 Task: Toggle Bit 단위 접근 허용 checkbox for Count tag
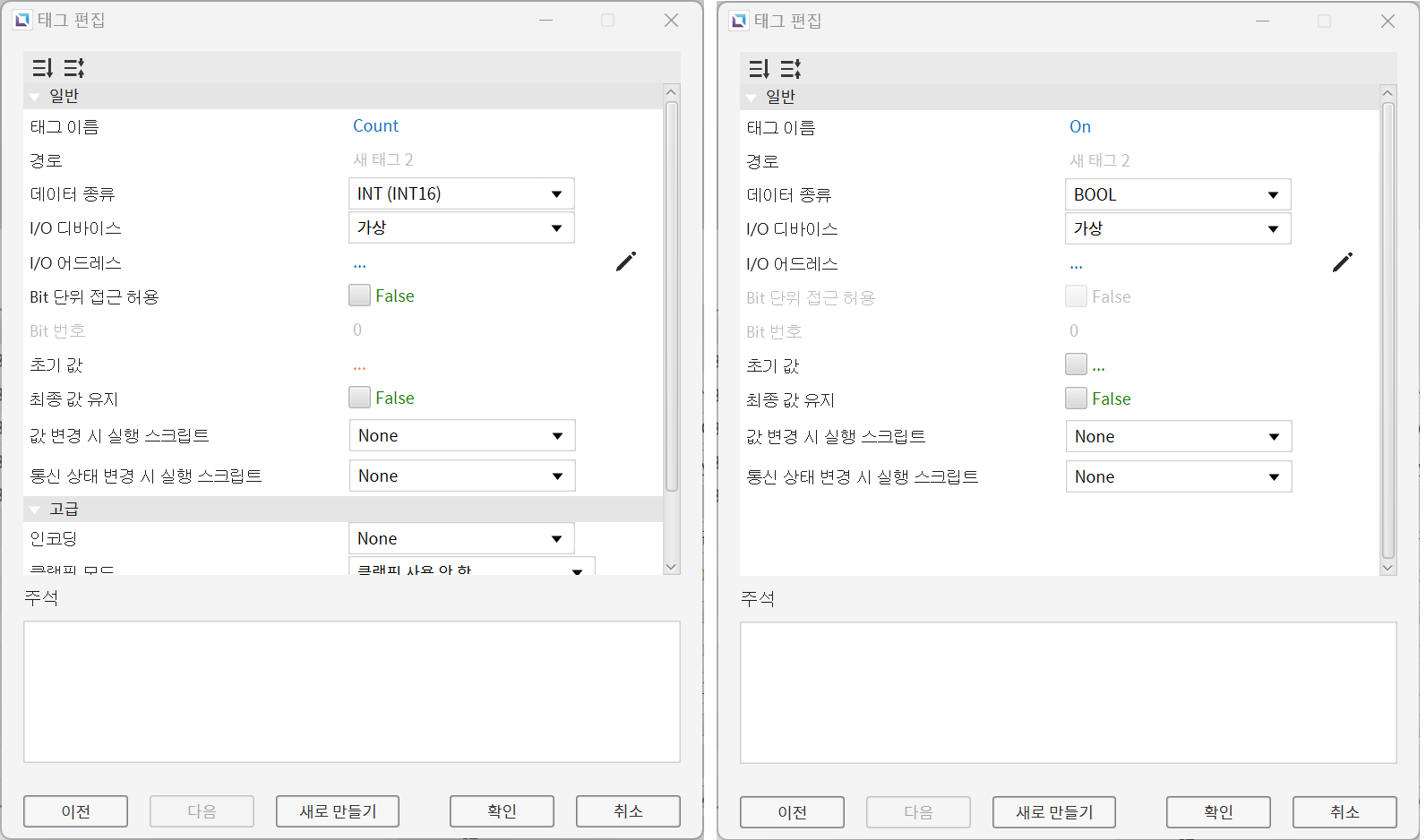[x=359, y=296]
